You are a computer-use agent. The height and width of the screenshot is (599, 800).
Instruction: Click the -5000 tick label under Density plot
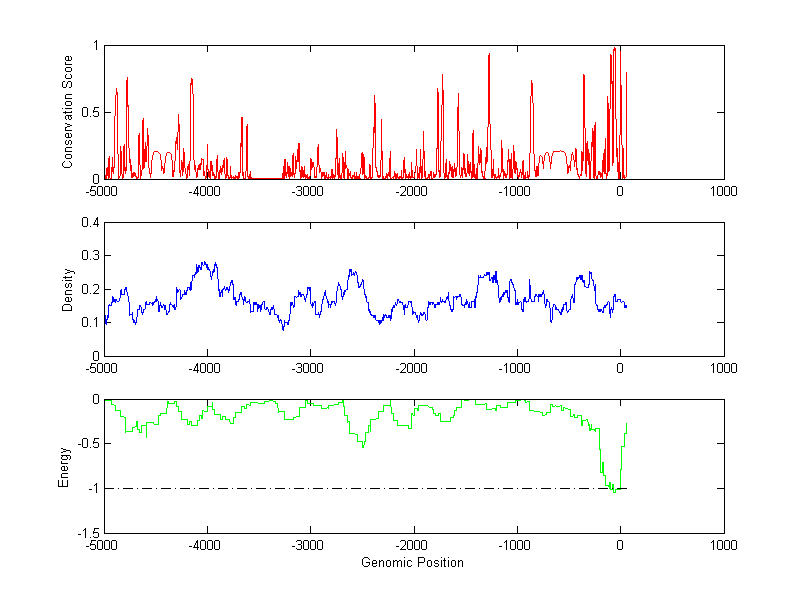tap(103, 369)
